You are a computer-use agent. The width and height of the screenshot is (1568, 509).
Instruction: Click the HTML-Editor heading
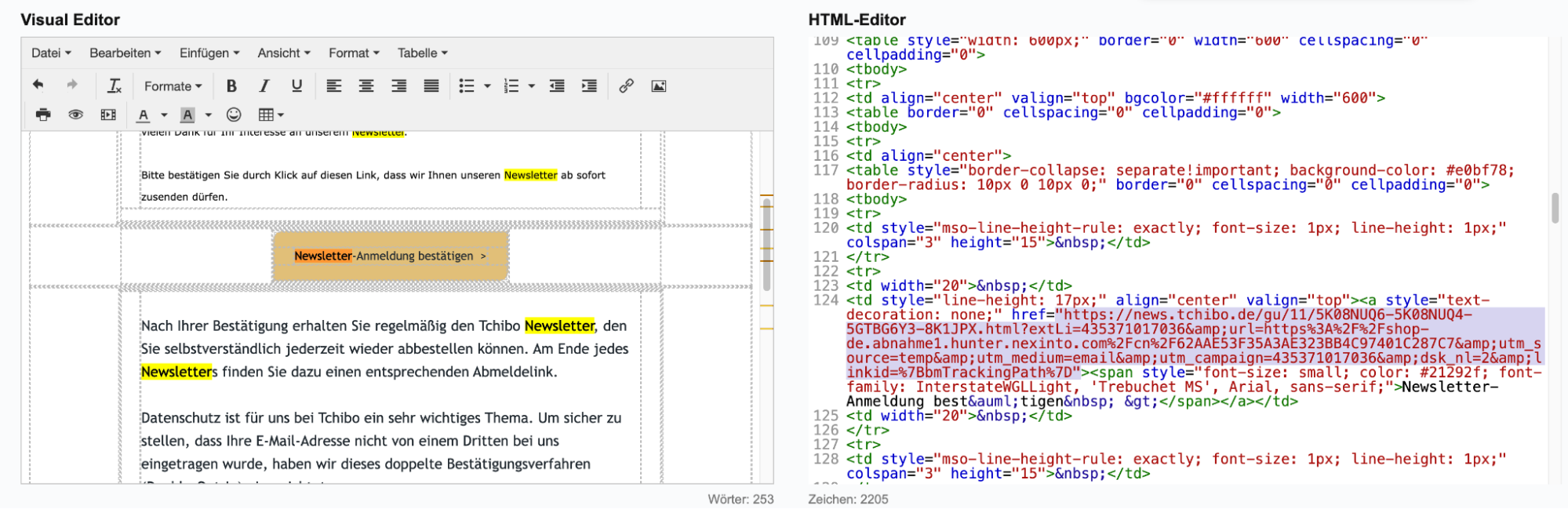pyautogui.click(x=857, y=20)
